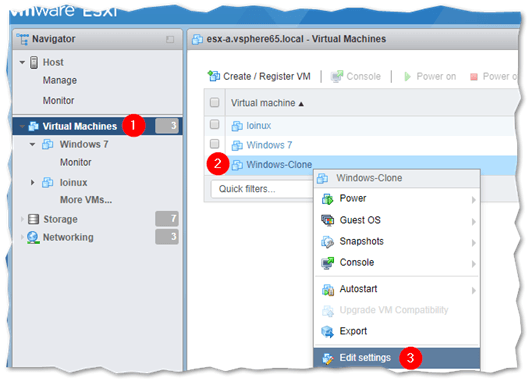Open the loinux link in the VM table
The image size is (529, 382).
point(258,126)
